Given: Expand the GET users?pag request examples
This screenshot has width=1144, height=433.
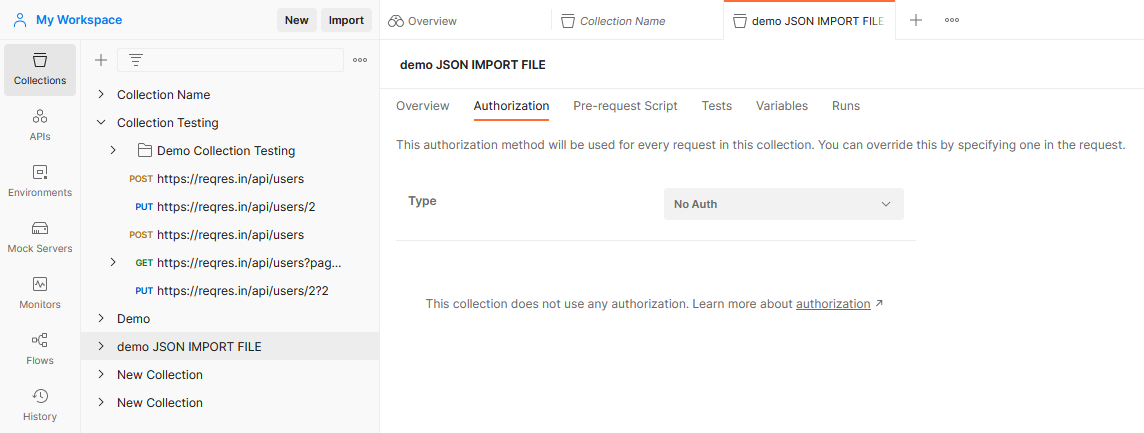Looking at the screenshot, I should tap(113, 262).
